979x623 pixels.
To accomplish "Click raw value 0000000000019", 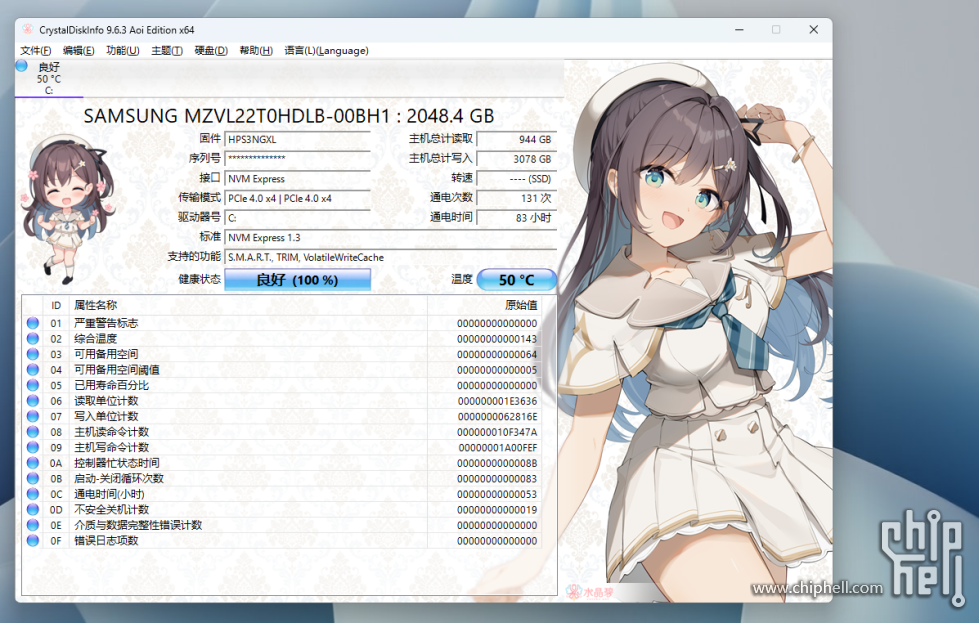I will tap(497, 509).
